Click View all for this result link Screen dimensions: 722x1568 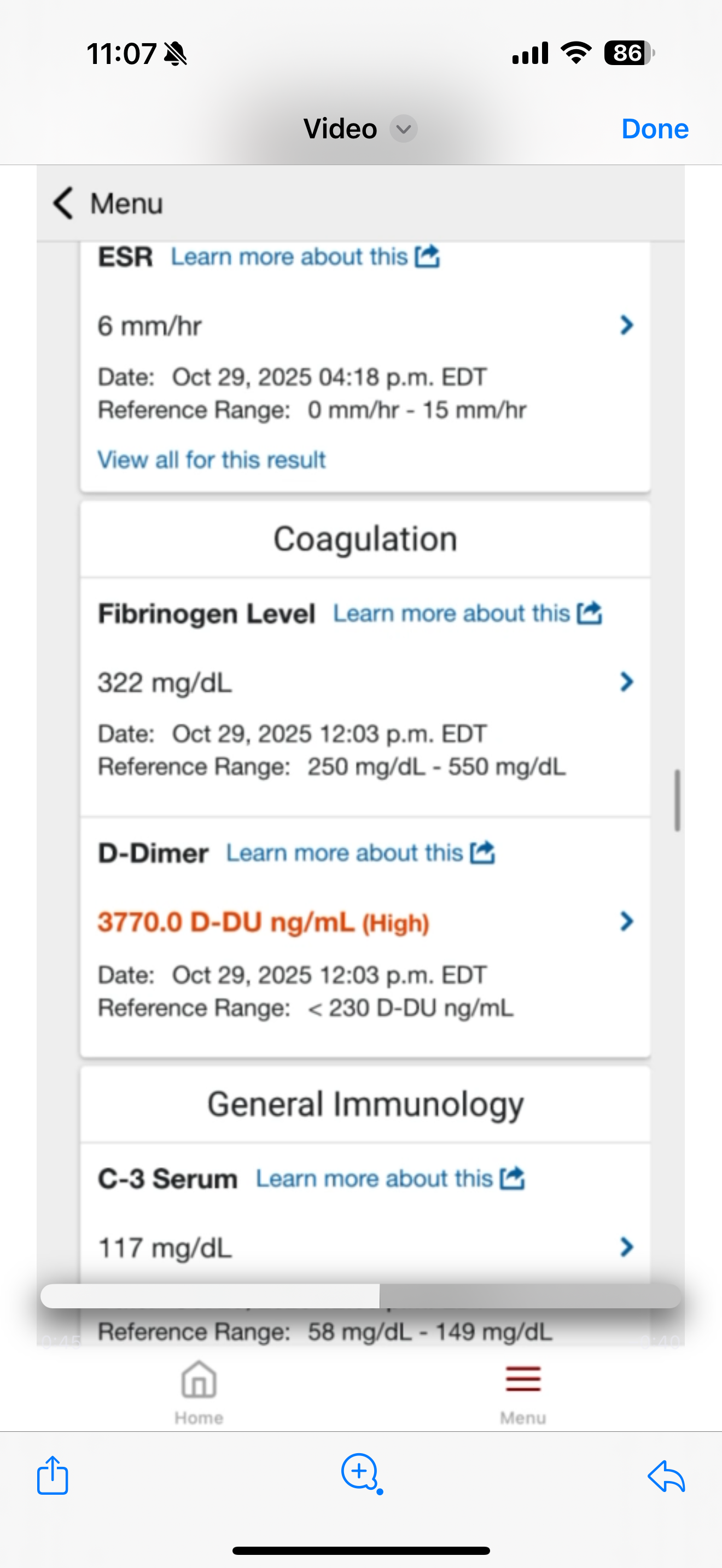[x=212, y=460]
